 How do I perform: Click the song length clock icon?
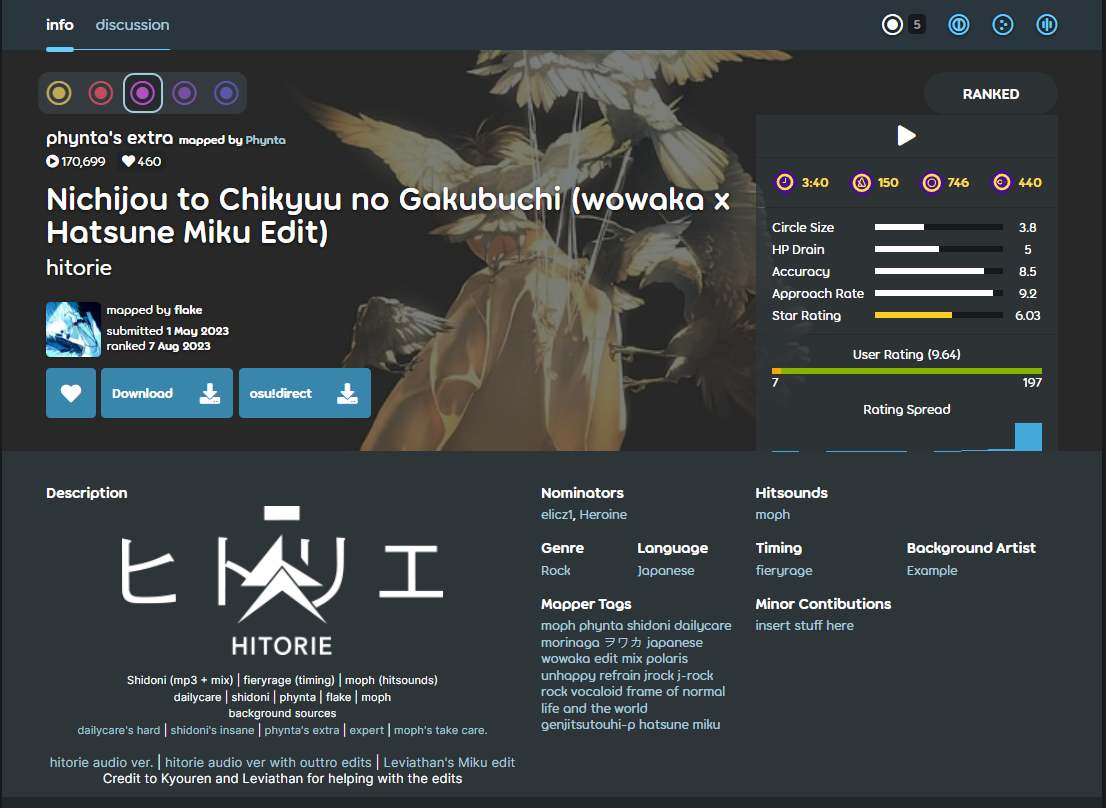click(x=784, y=182)
